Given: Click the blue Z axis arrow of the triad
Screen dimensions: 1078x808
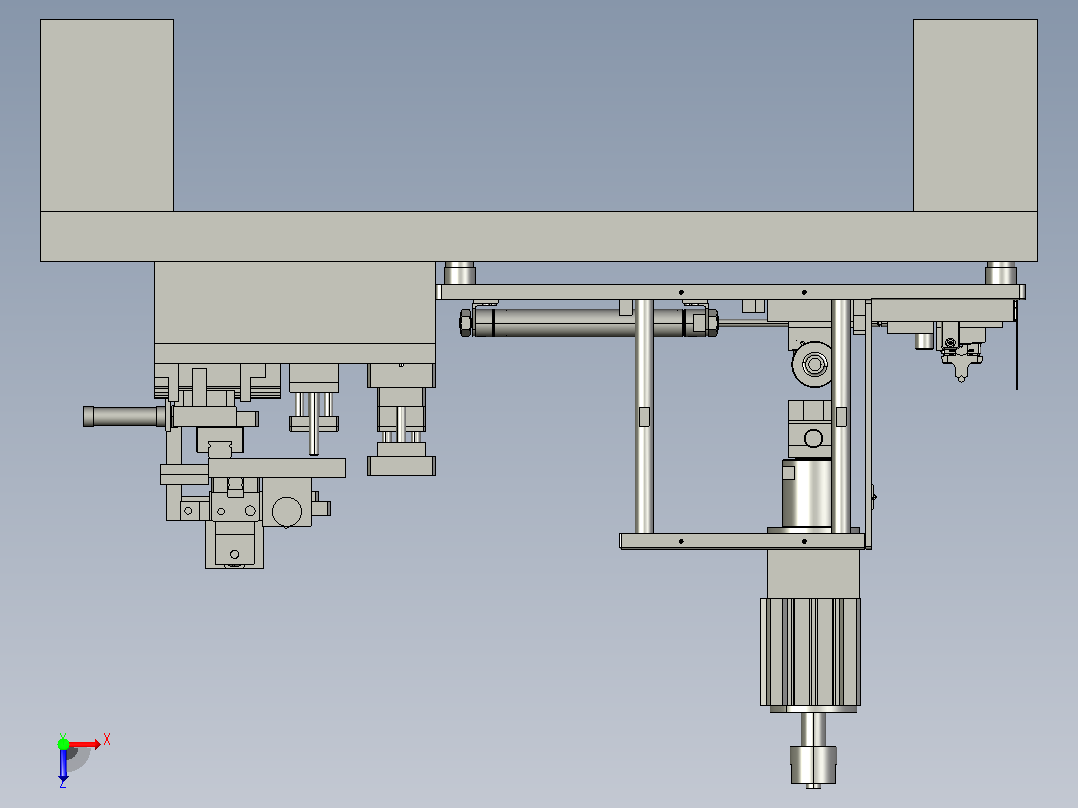Looking at the screenshot, I should (x=63, y=765).
